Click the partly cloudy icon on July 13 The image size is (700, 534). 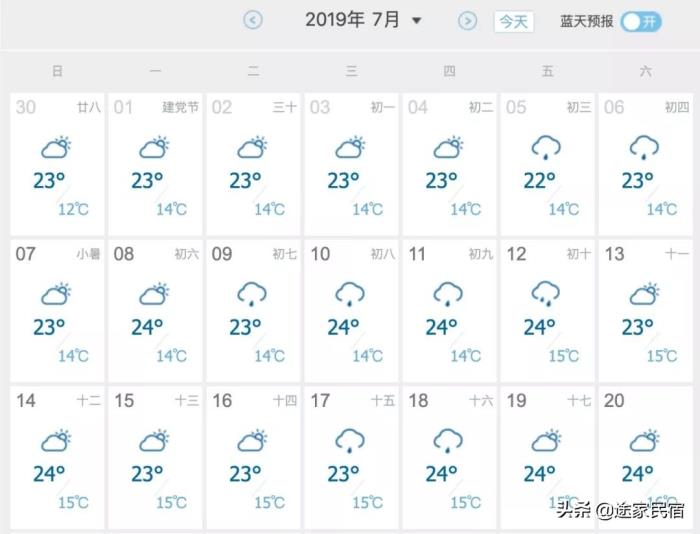(x=643, y=294)
